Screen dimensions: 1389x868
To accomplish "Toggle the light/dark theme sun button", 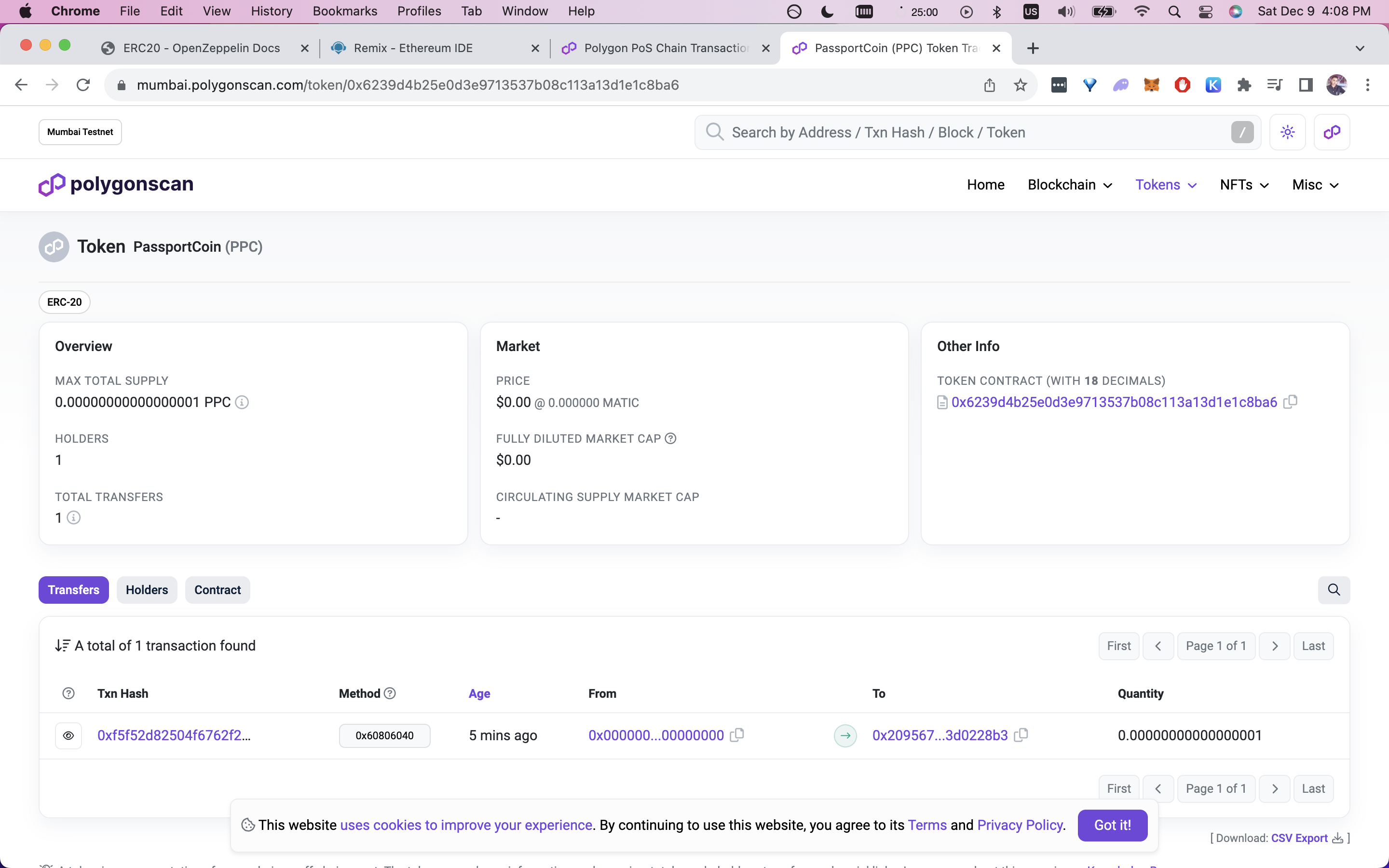I will [x=1287, y=132].
